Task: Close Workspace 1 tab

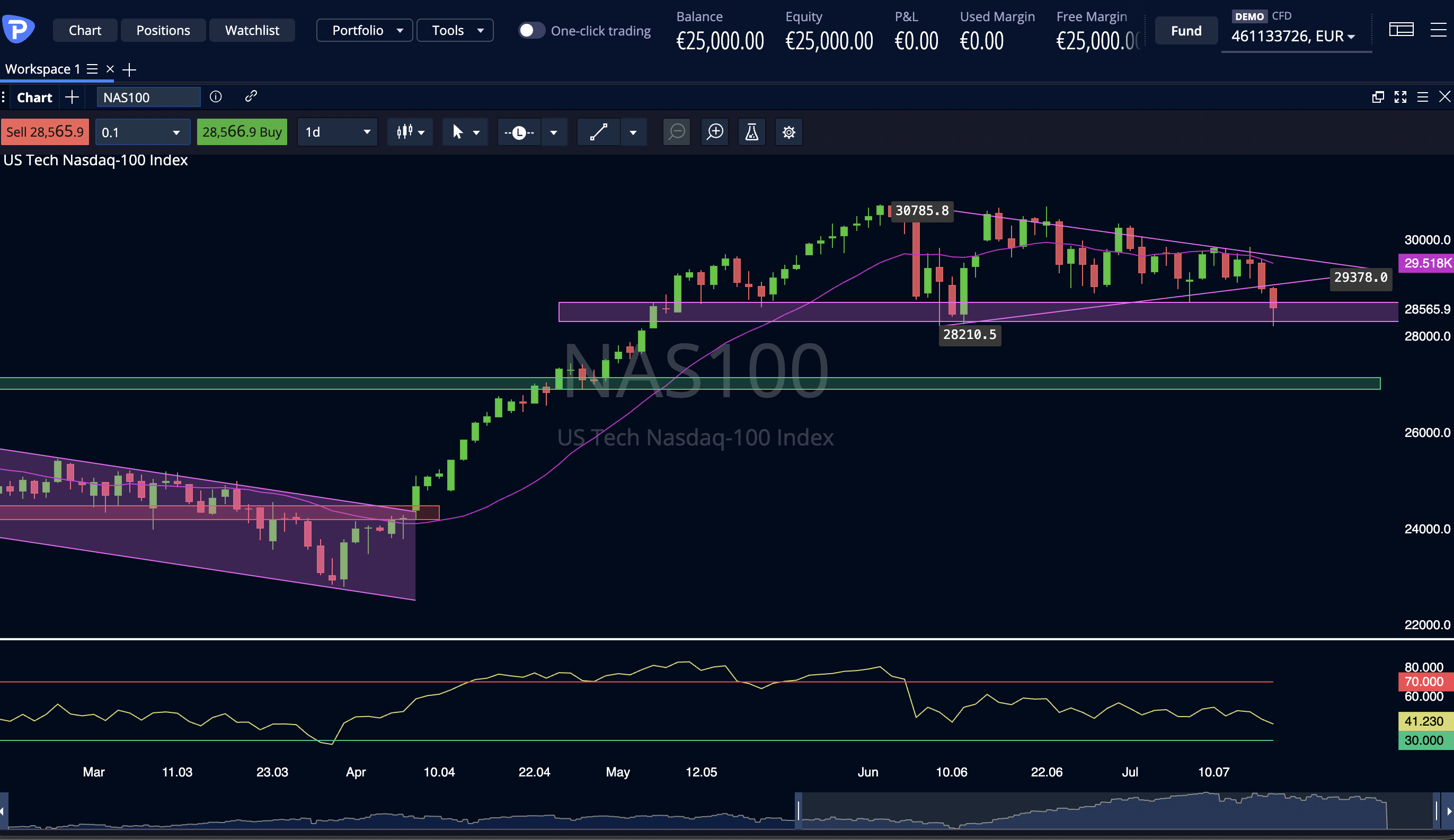Action: click(x=110, y=69)
